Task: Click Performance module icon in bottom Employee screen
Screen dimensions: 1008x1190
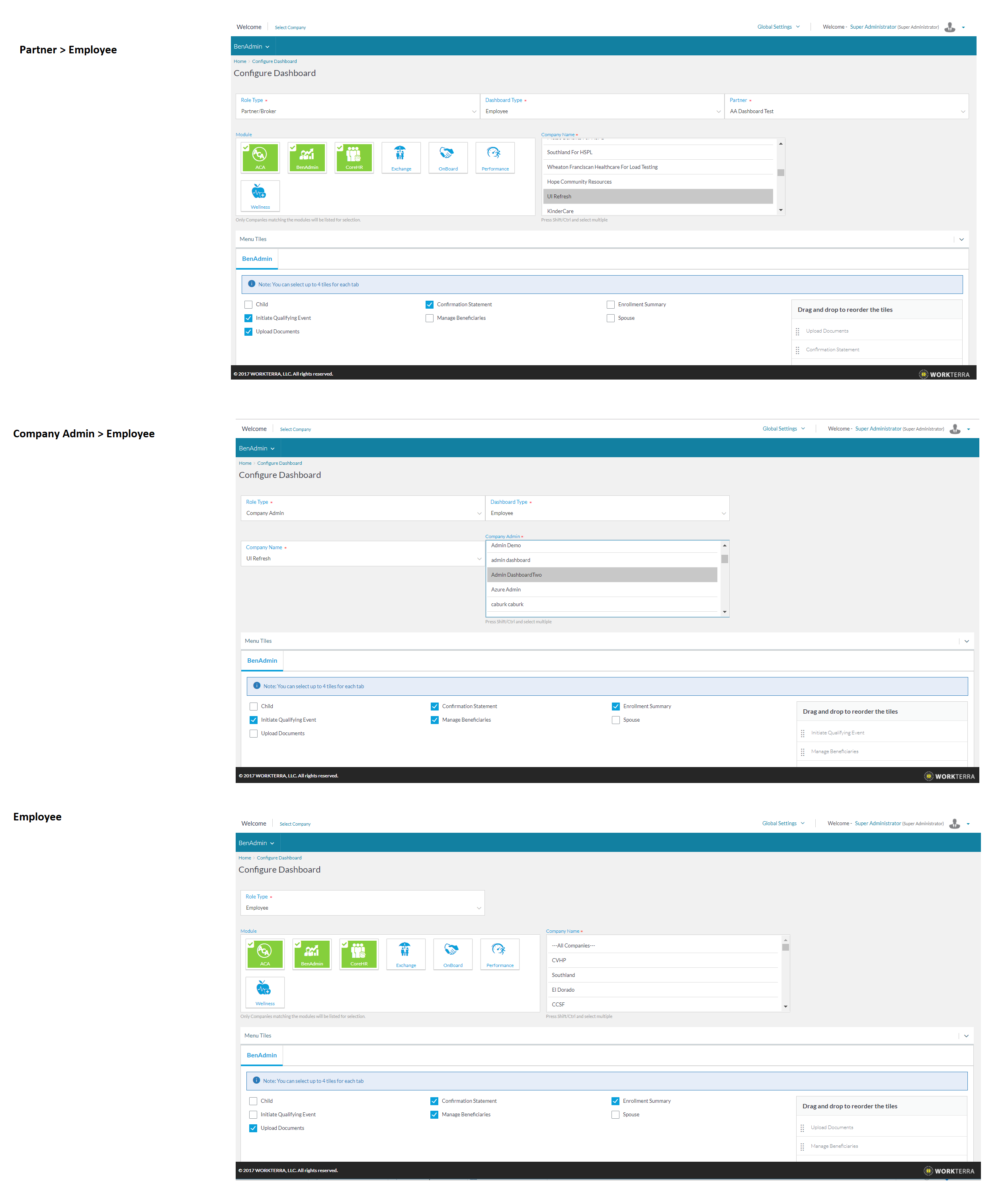Action: [500, 953]
